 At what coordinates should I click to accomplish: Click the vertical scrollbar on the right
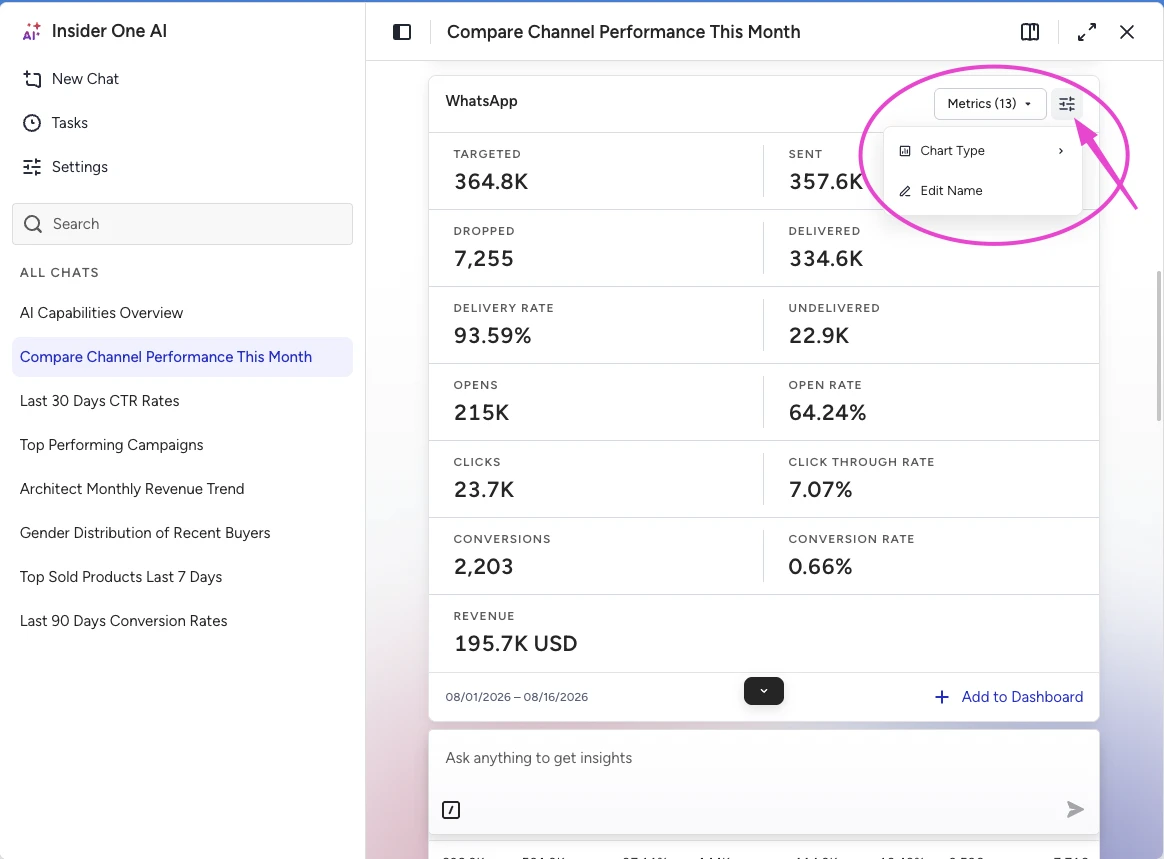(x=1158, y=346)
